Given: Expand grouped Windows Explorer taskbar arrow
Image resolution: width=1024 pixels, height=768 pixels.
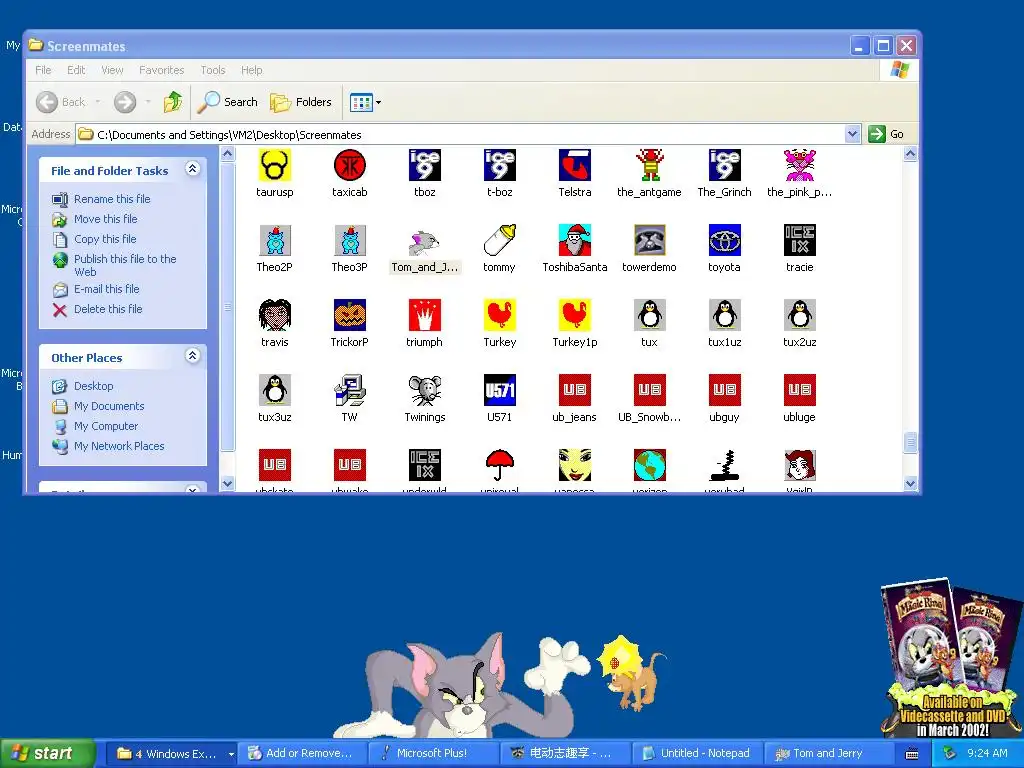Looking at the screenshot, I should 231,754.
